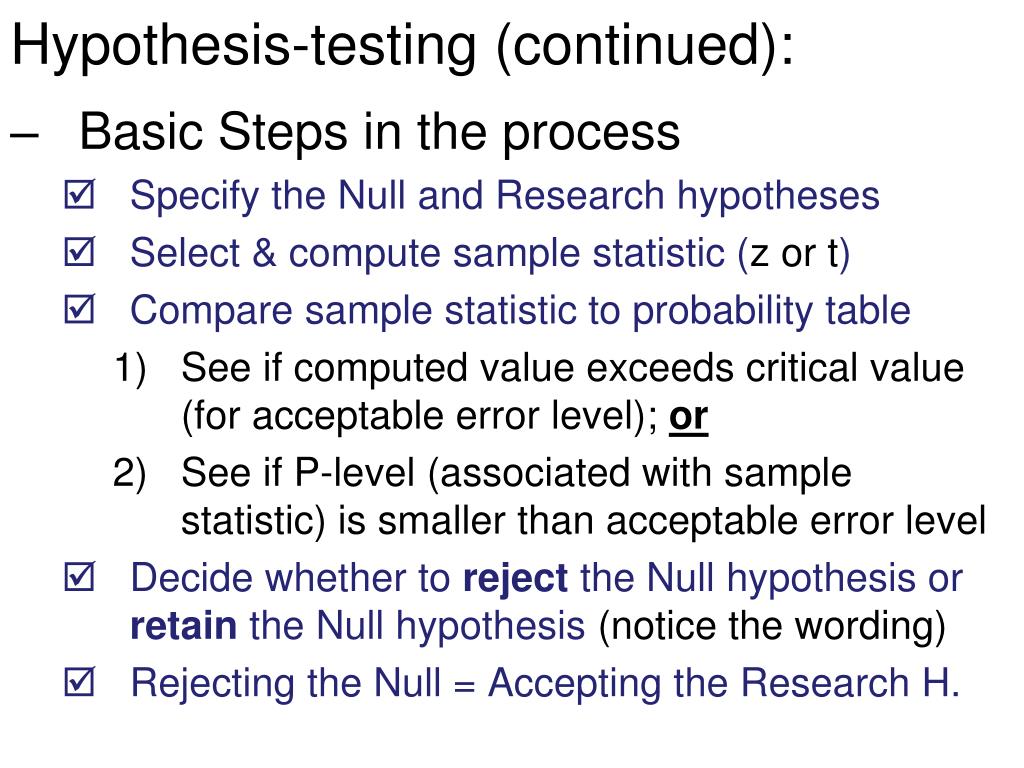Click 'See if computed value exceeds critical value'

(572, 368)
